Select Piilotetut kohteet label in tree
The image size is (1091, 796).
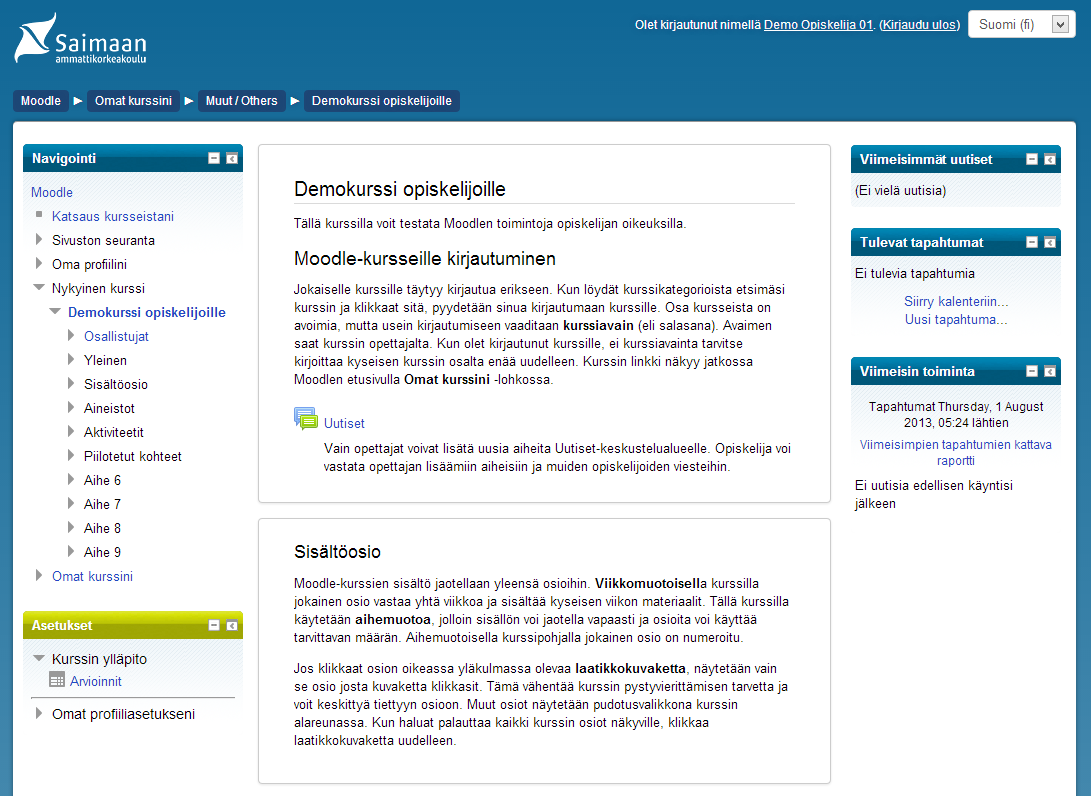pyautogui.click(x=133, y=456)
